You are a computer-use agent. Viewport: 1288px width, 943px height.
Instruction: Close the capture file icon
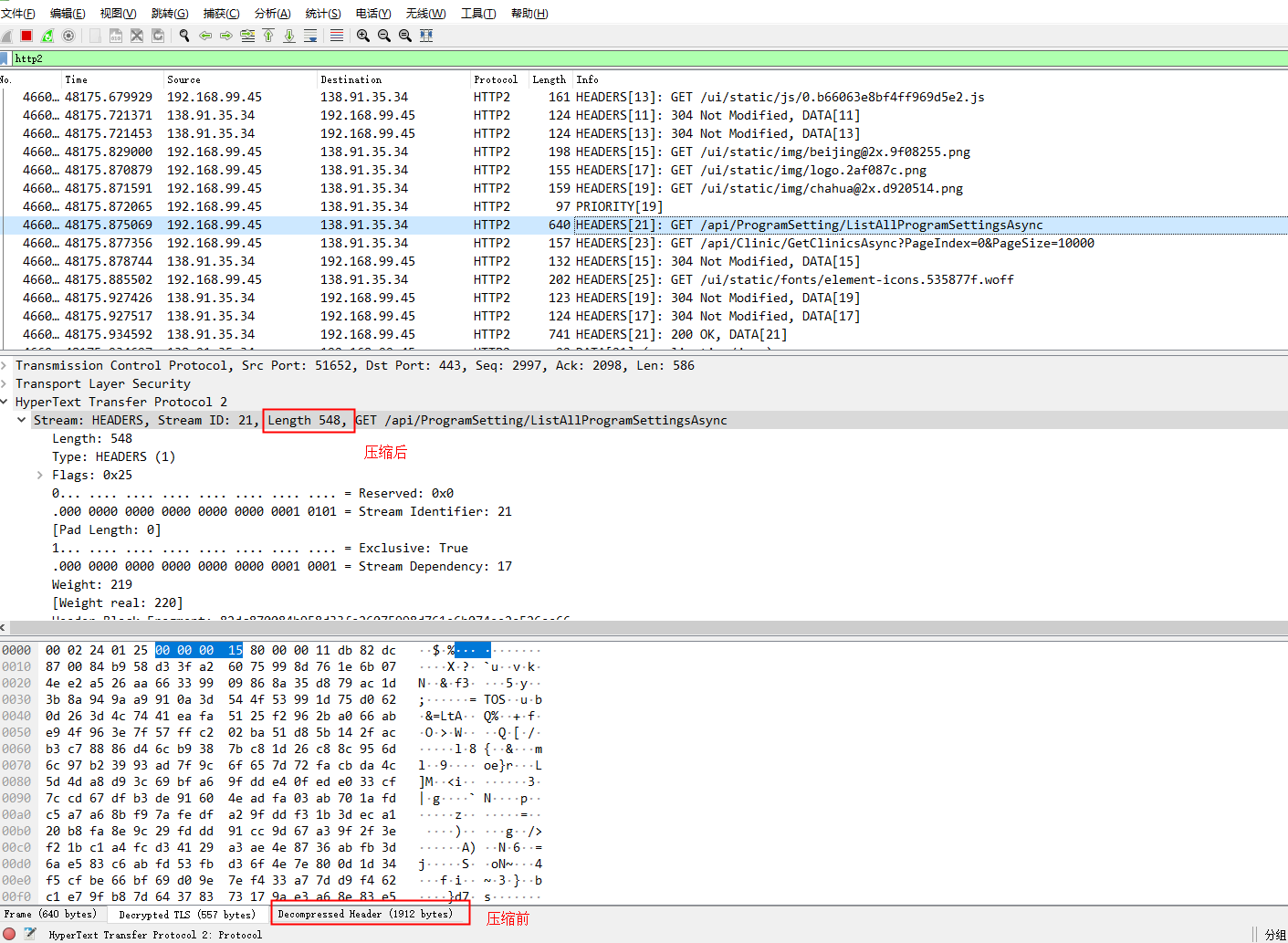point(137,36)
